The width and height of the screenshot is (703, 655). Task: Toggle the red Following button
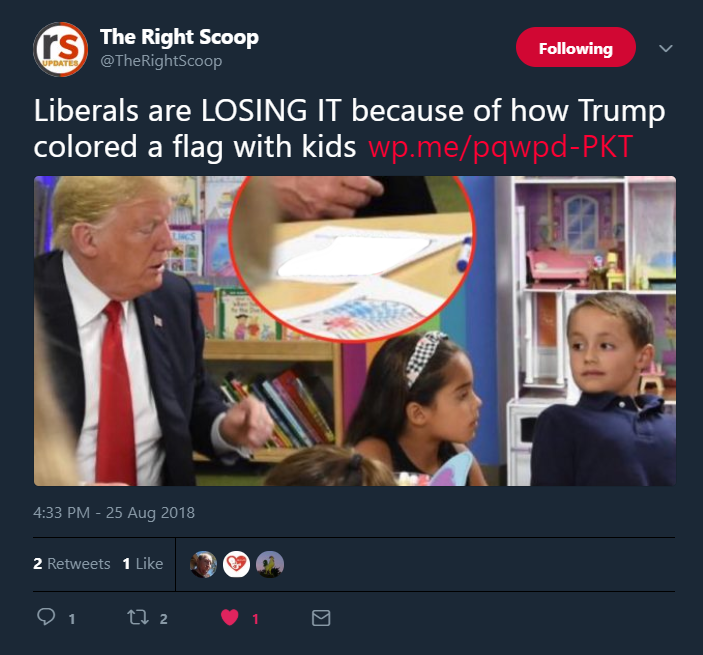576,47
